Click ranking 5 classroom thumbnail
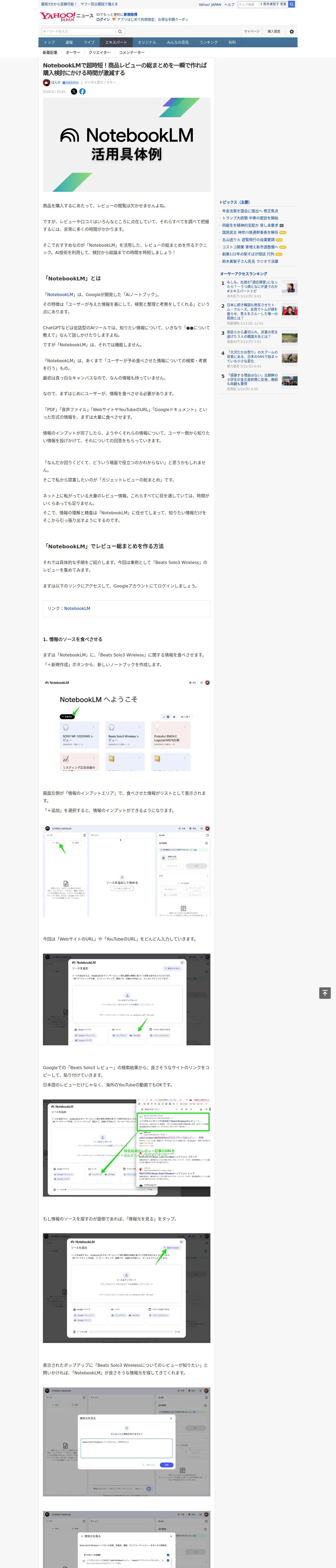Screen dimensions: 336x1568 [x=290, y=381]
